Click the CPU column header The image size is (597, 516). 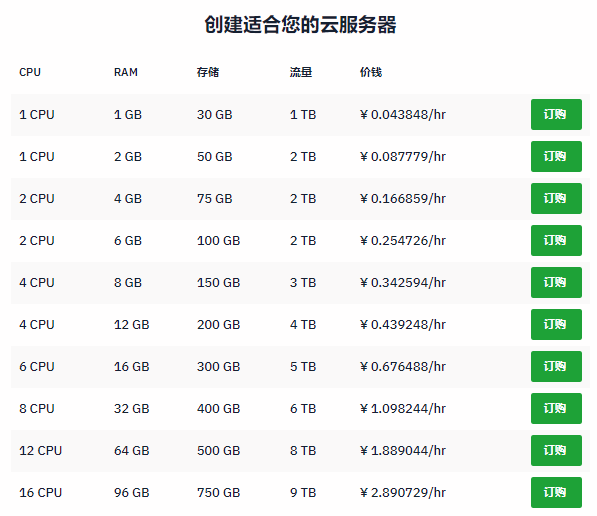tap(30, 72)
